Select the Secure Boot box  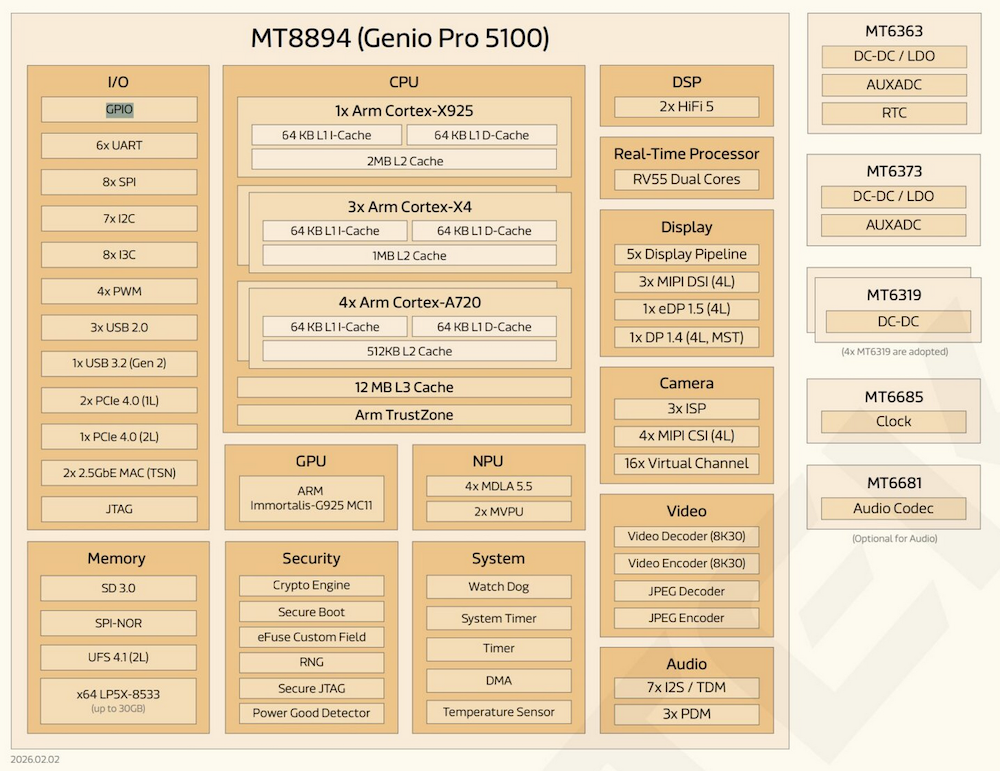pos(311,612)
